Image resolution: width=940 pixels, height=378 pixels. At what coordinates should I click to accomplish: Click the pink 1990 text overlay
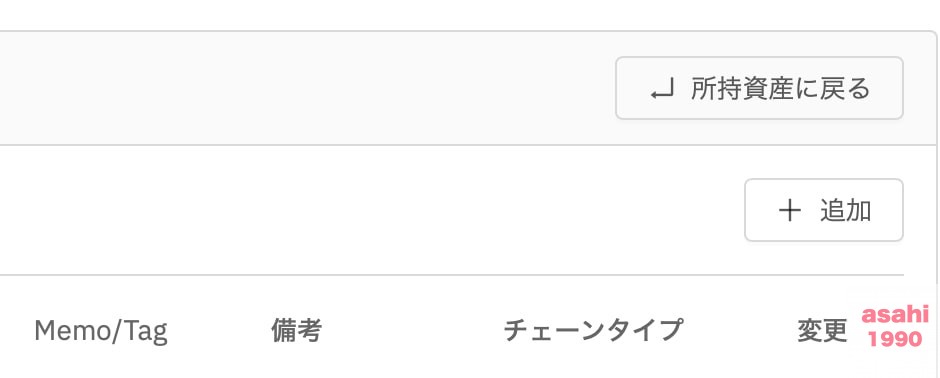coord(895,339)
